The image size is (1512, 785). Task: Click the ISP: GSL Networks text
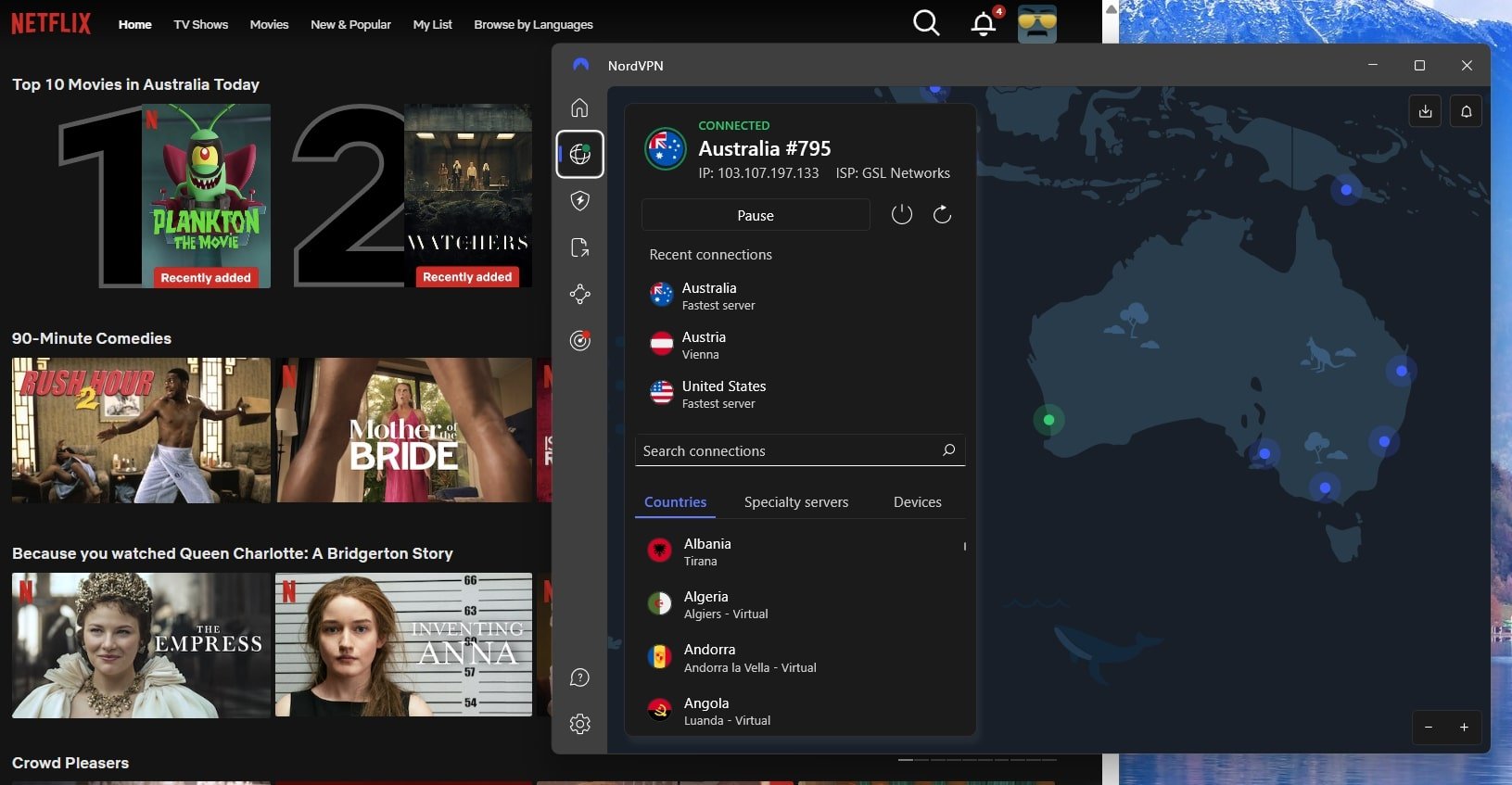pos(893,173)
